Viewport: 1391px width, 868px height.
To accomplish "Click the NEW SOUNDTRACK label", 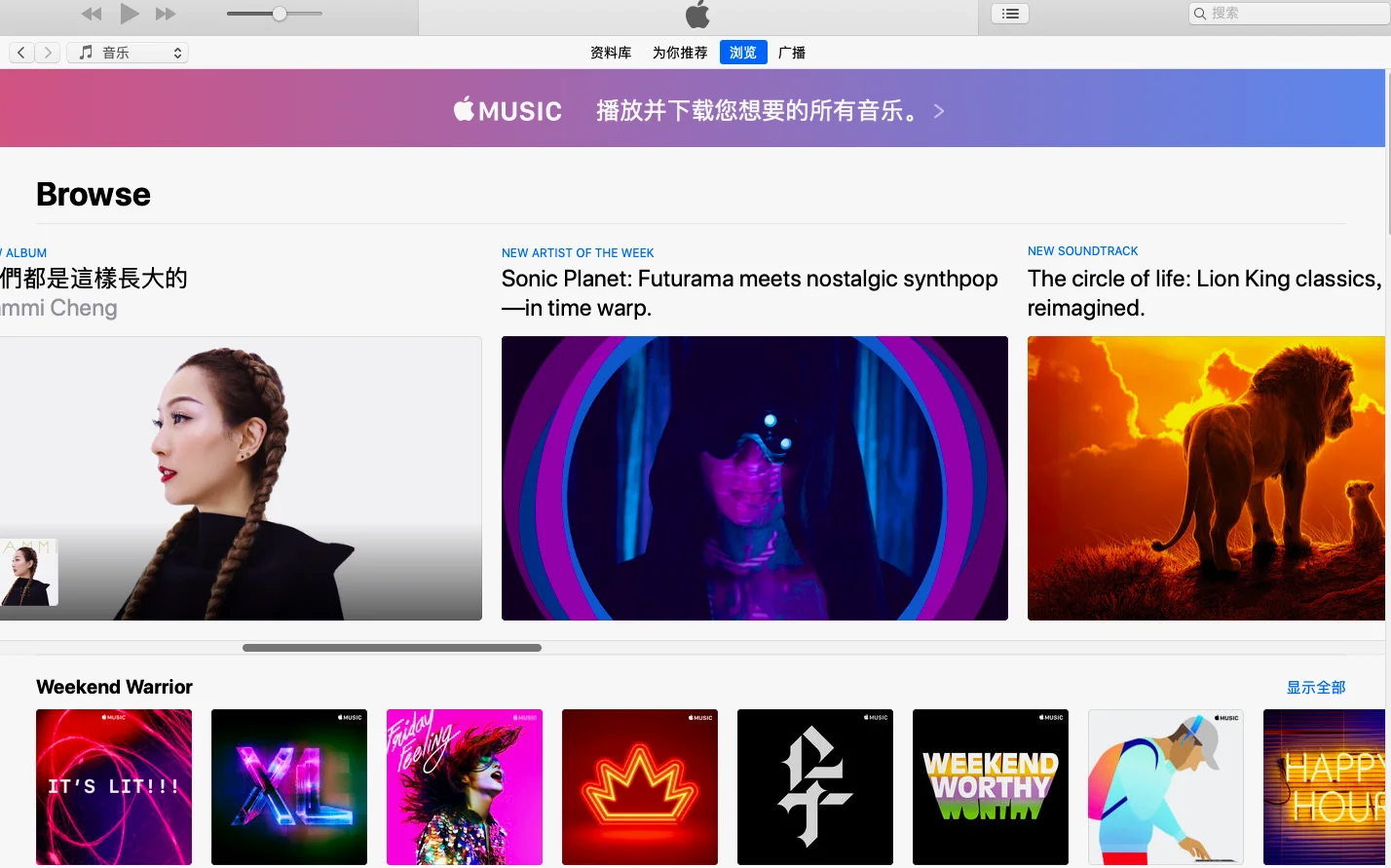I will pyautogui.click(x=1082, y=251).
